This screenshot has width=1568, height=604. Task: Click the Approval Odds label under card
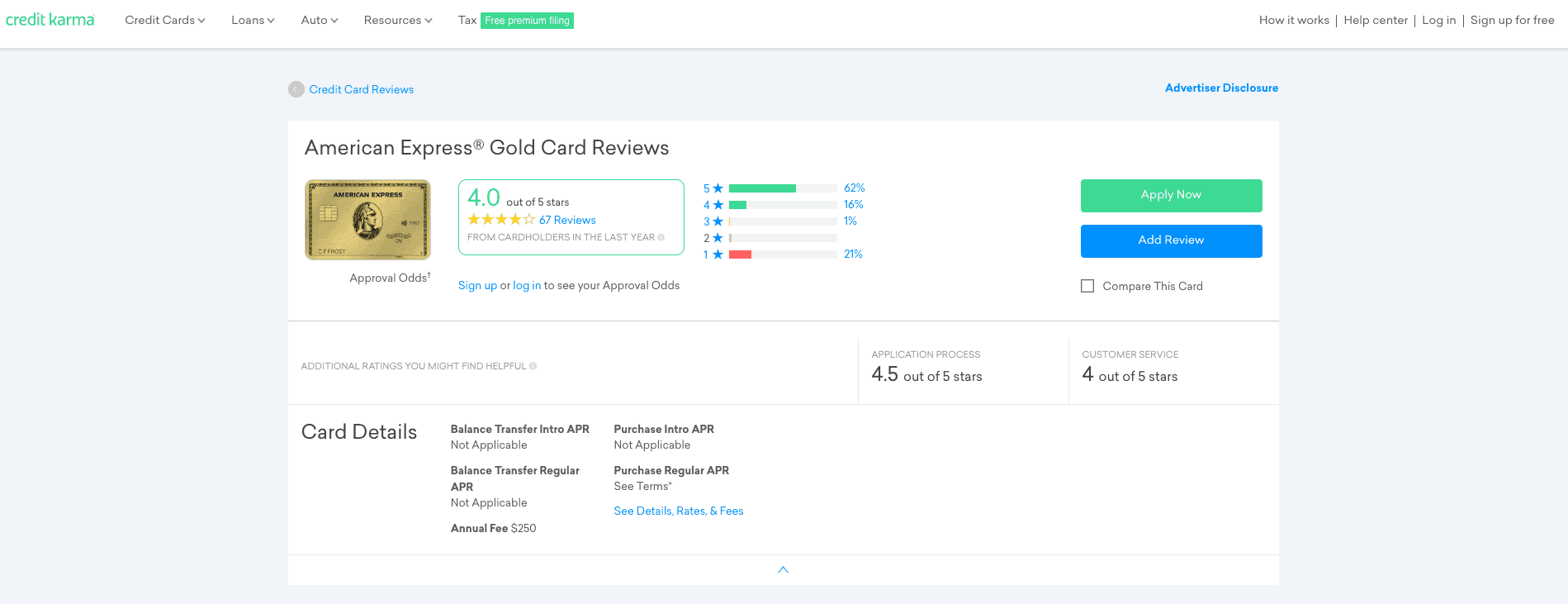390,278
